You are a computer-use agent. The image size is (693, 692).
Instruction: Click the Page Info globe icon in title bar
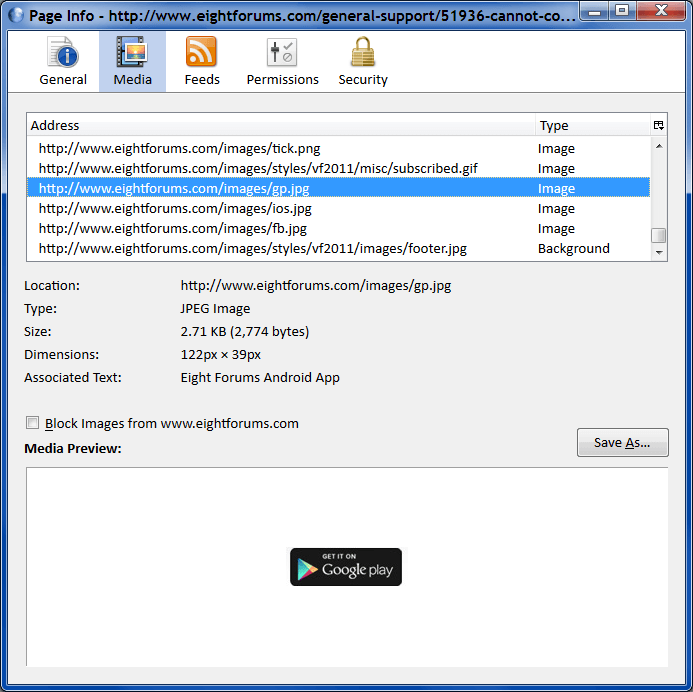pyautogui.click(x=17, y=15)
